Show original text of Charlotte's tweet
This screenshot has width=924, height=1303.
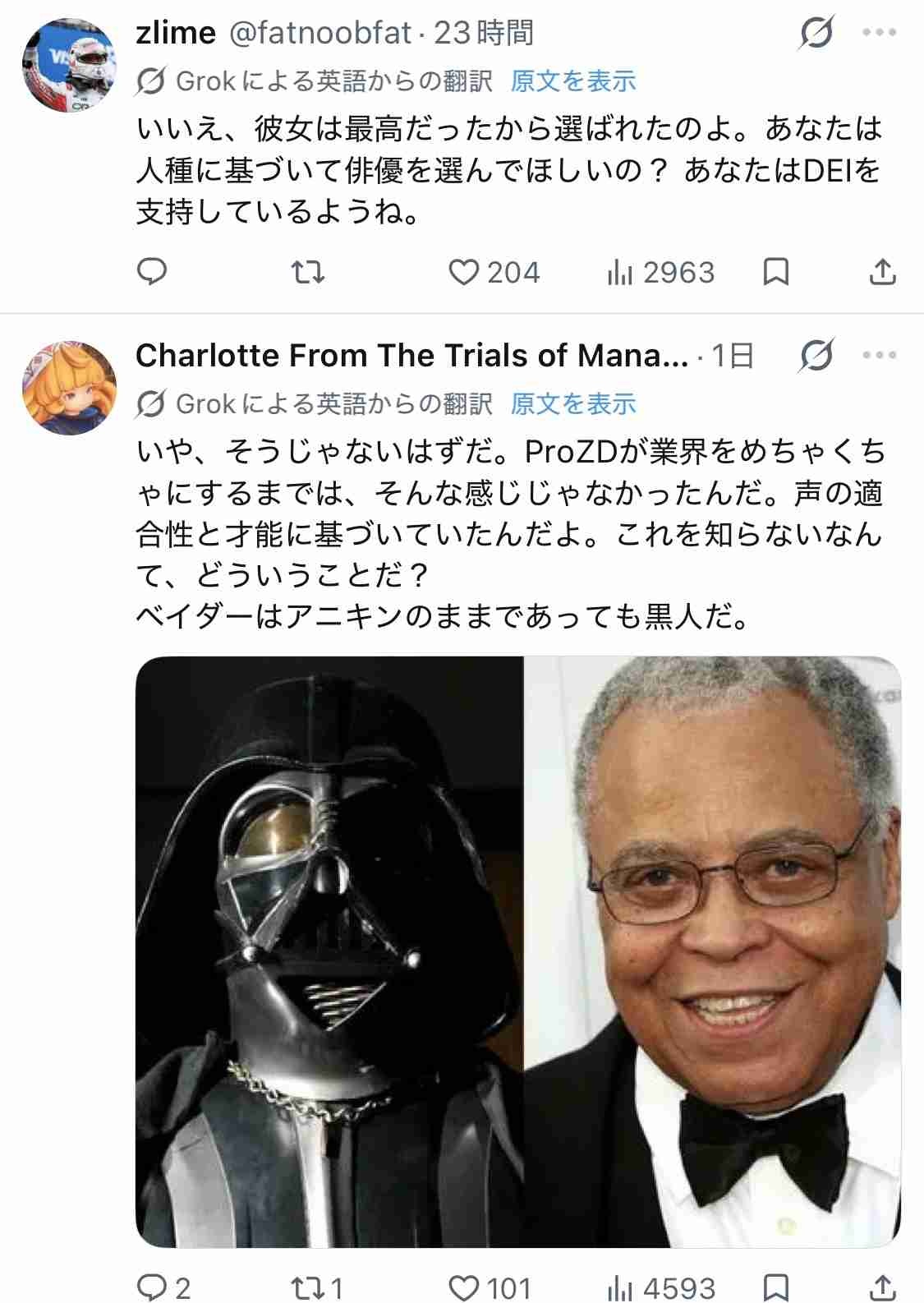point(573,403)
